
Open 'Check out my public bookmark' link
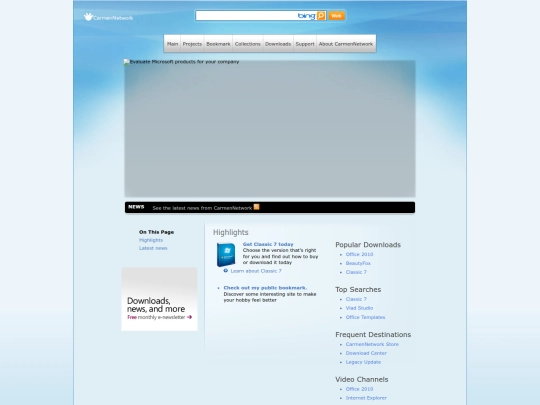pyautogui.click(x=265, y=288)
